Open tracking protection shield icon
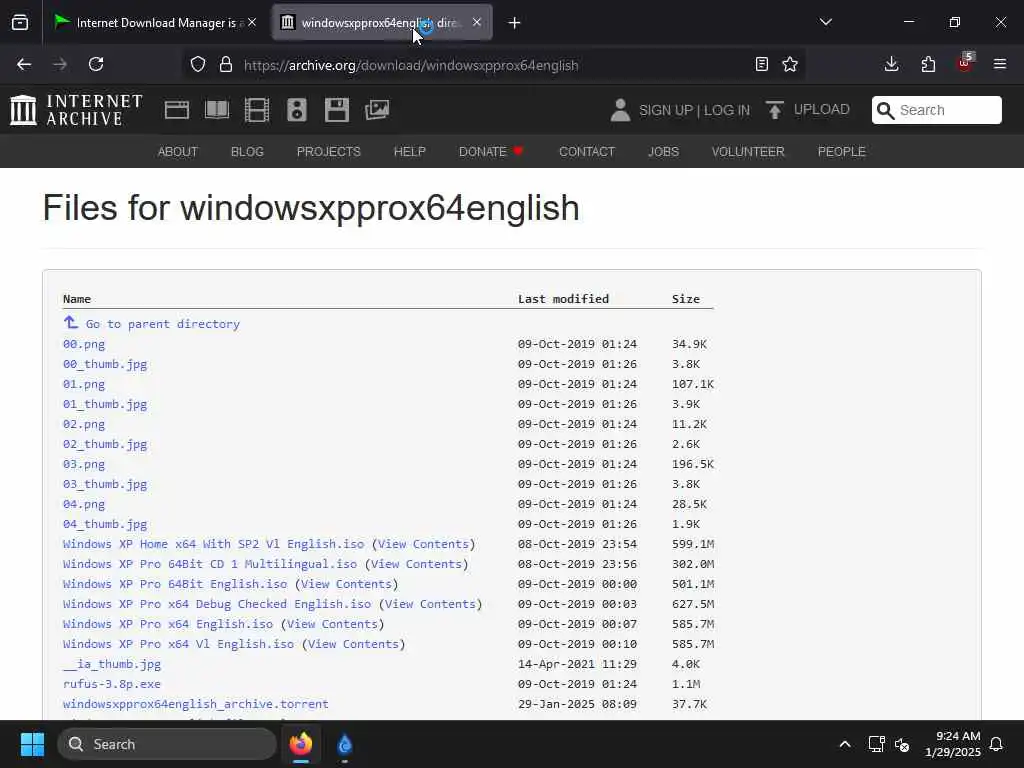The image size is (1024, 768). point(198,64)
